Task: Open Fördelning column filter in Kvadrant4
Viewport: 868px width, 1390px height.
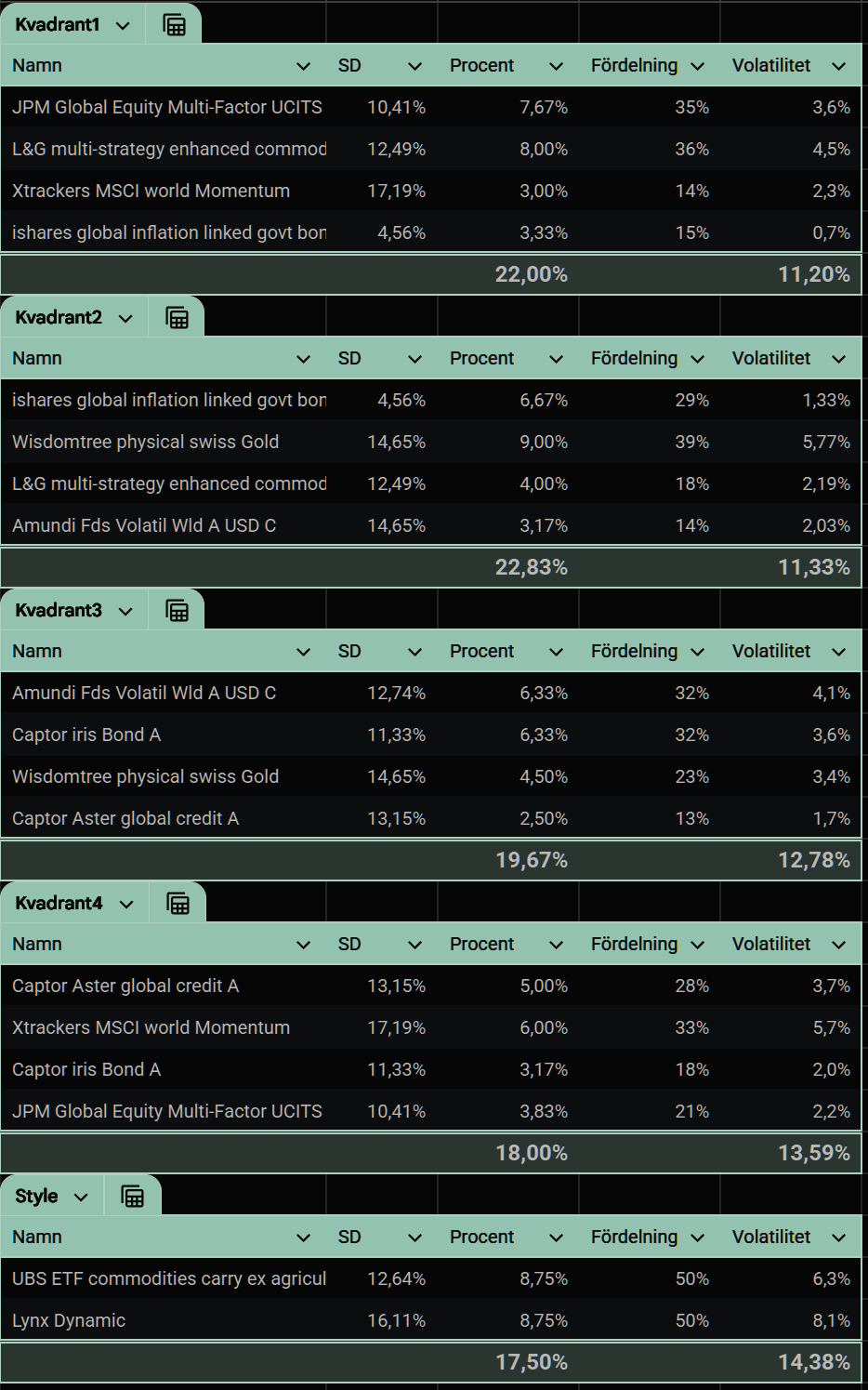Action: click(x=697, y=945)
